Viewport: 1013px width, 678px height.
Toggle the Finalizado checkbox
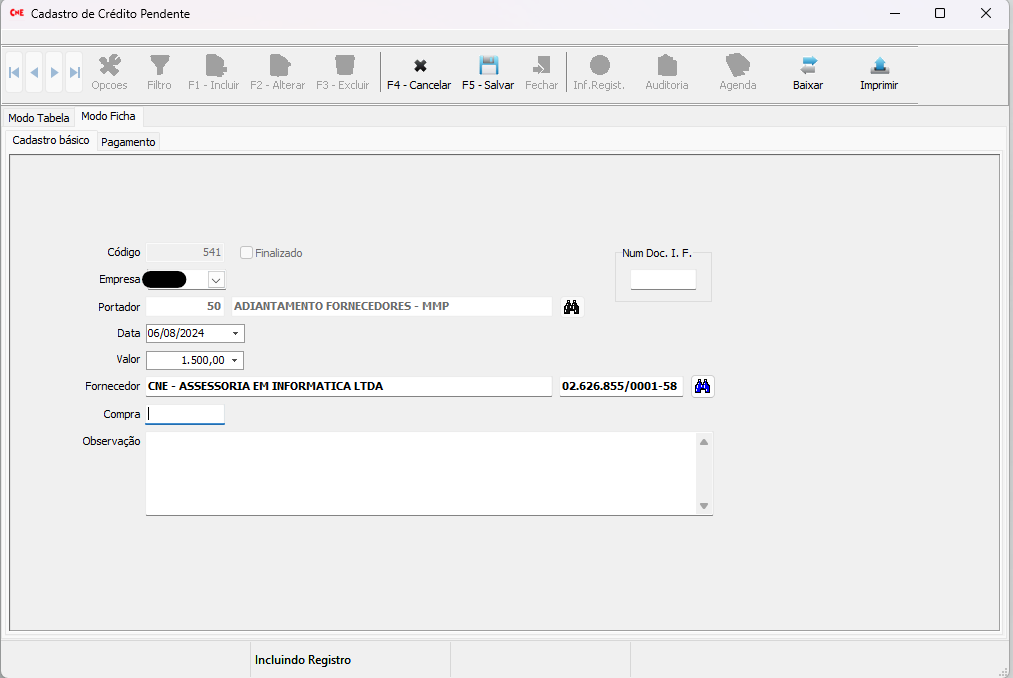(247, 253)
